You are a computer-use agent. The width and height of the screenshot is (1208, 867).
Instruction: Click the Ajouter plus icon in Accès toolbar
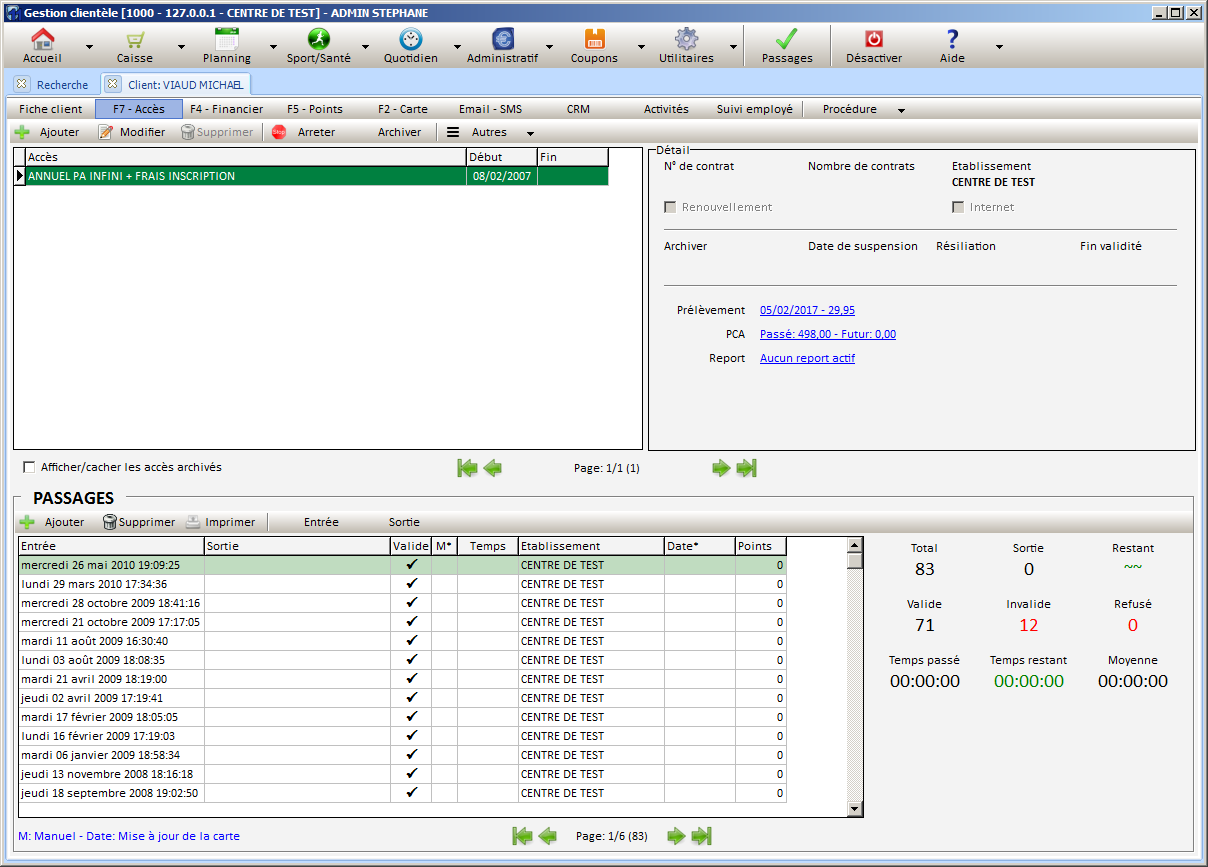pos(23,132)
